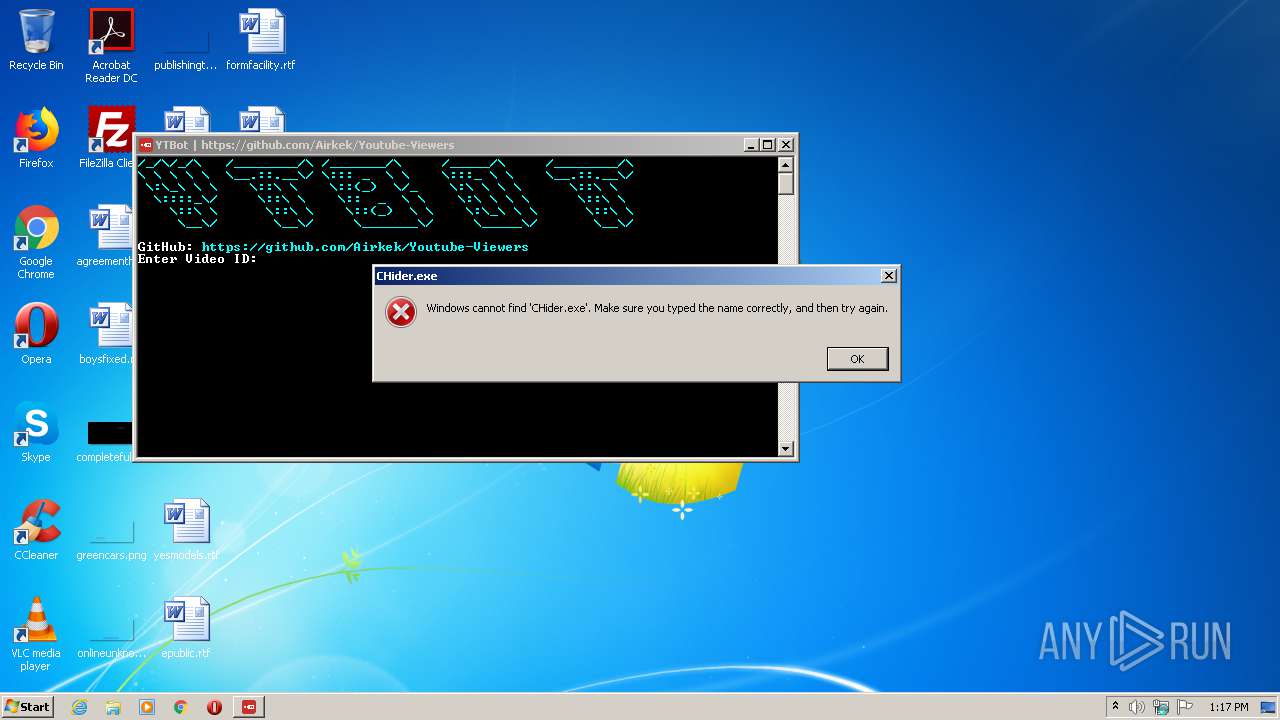Click the YTBot console scrollbar thumb
This screenshot has width=1280, height=720.
[x=786, y=183]
